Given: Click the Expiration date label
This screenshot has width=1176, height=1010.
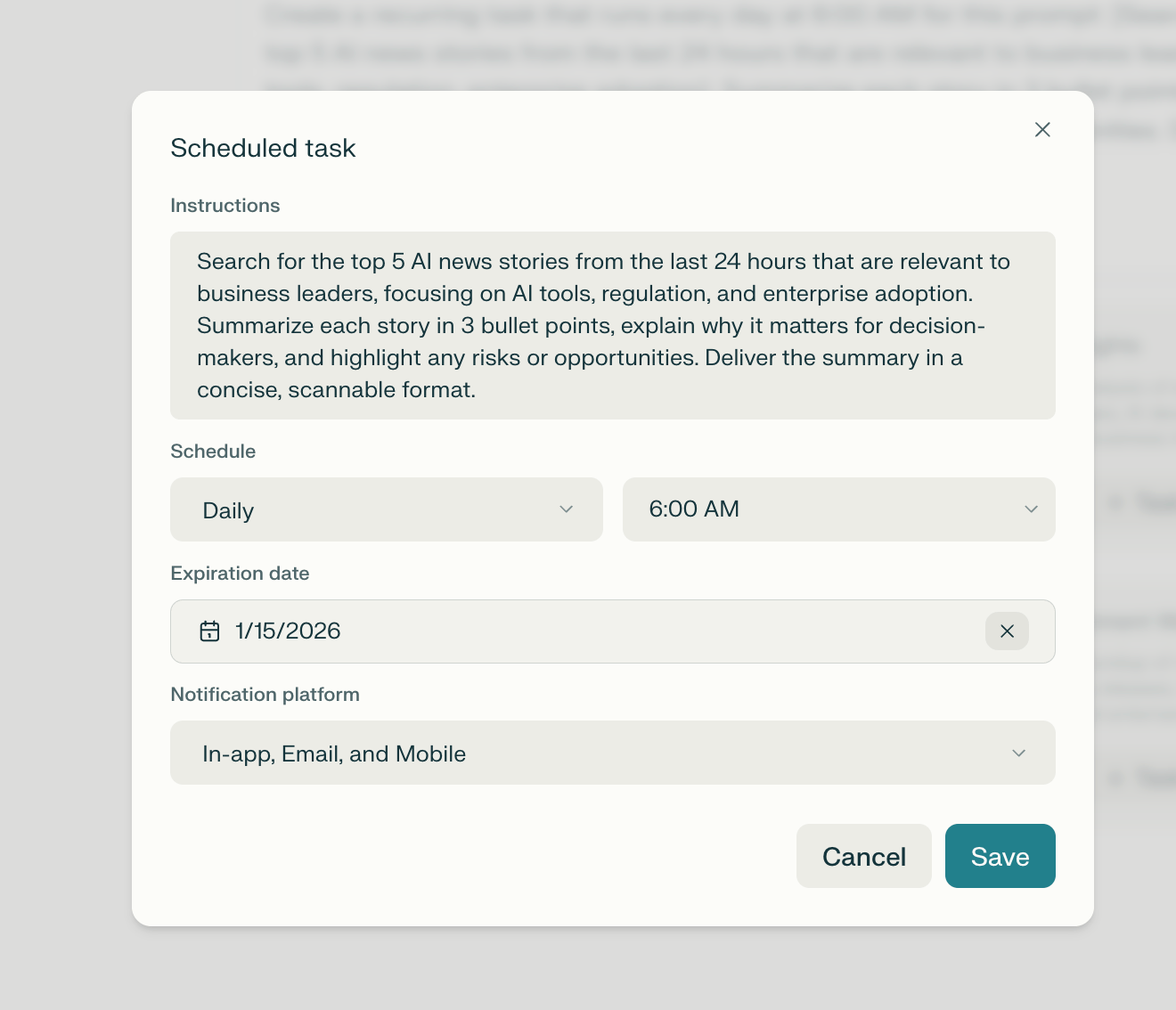Looking at the screenshot, I should tap(240, 574).
